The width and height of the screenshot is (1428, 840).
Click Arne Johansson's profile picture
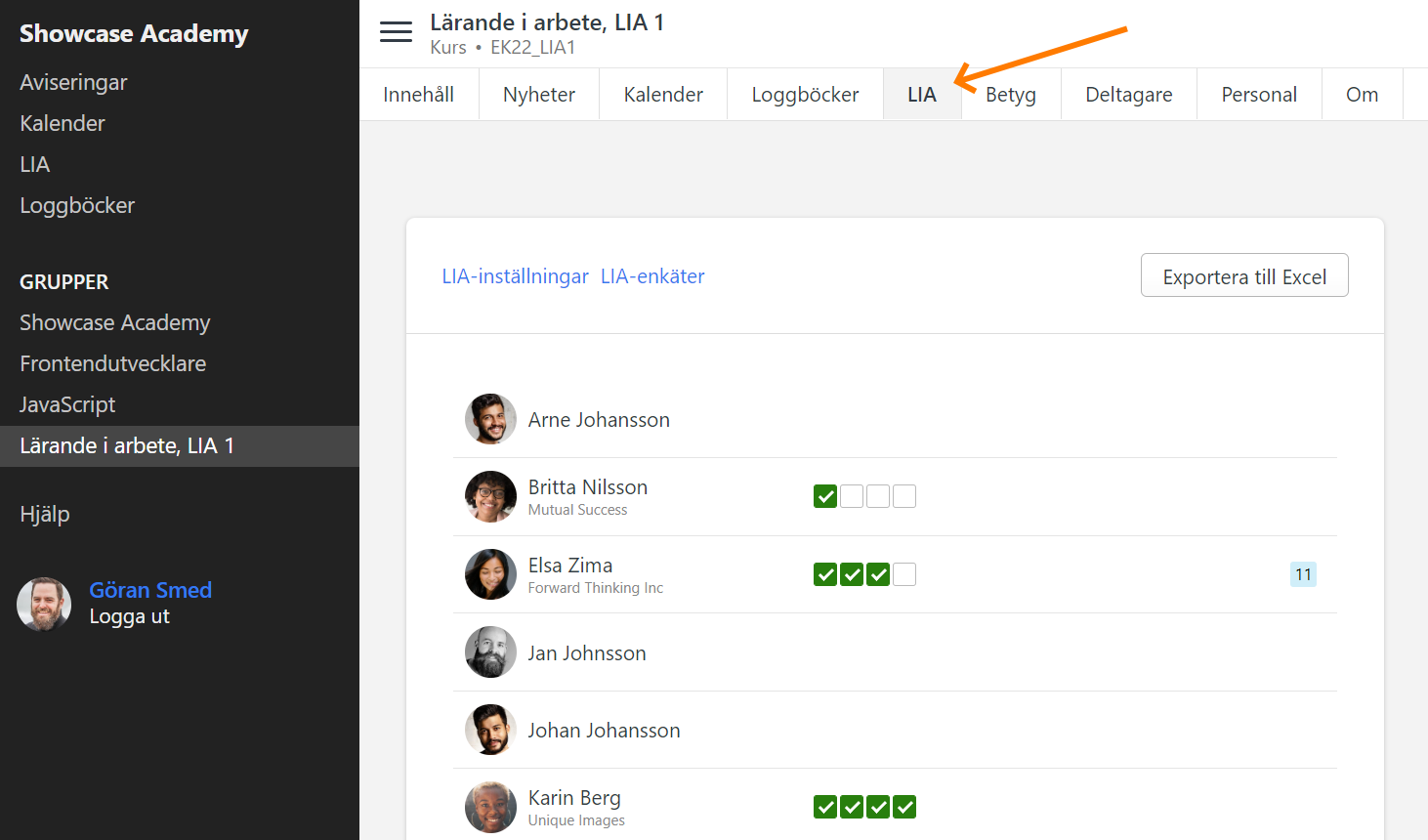point(490,419)
